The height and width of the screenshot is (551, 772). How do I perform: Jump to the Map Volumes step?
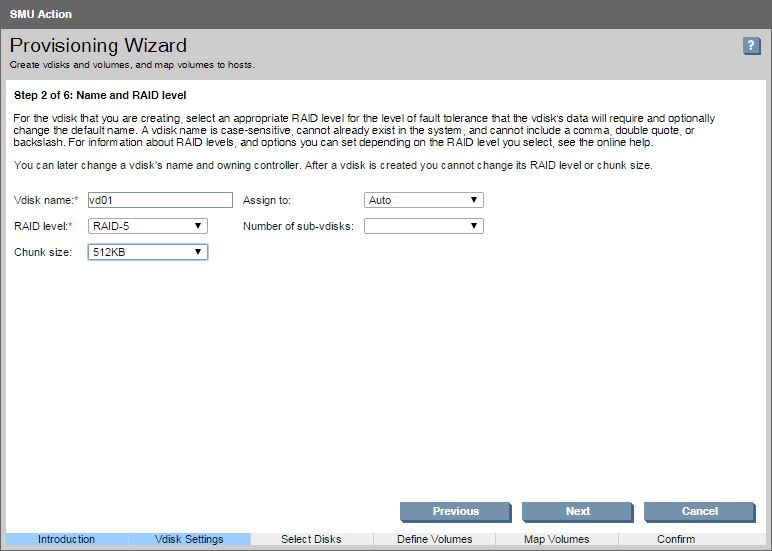[556, 539]
